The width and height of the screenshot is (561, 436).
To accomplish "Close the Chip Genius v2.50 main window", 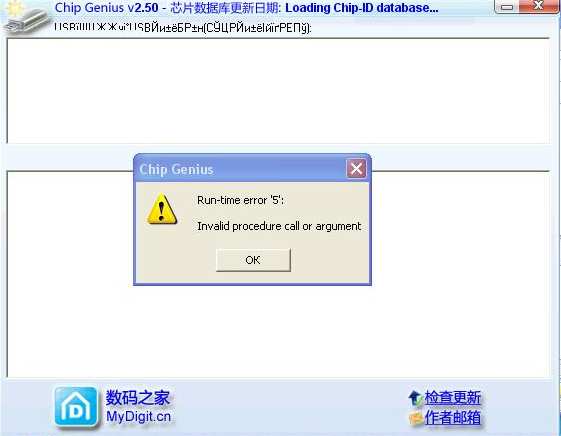I will pos(538,6).
